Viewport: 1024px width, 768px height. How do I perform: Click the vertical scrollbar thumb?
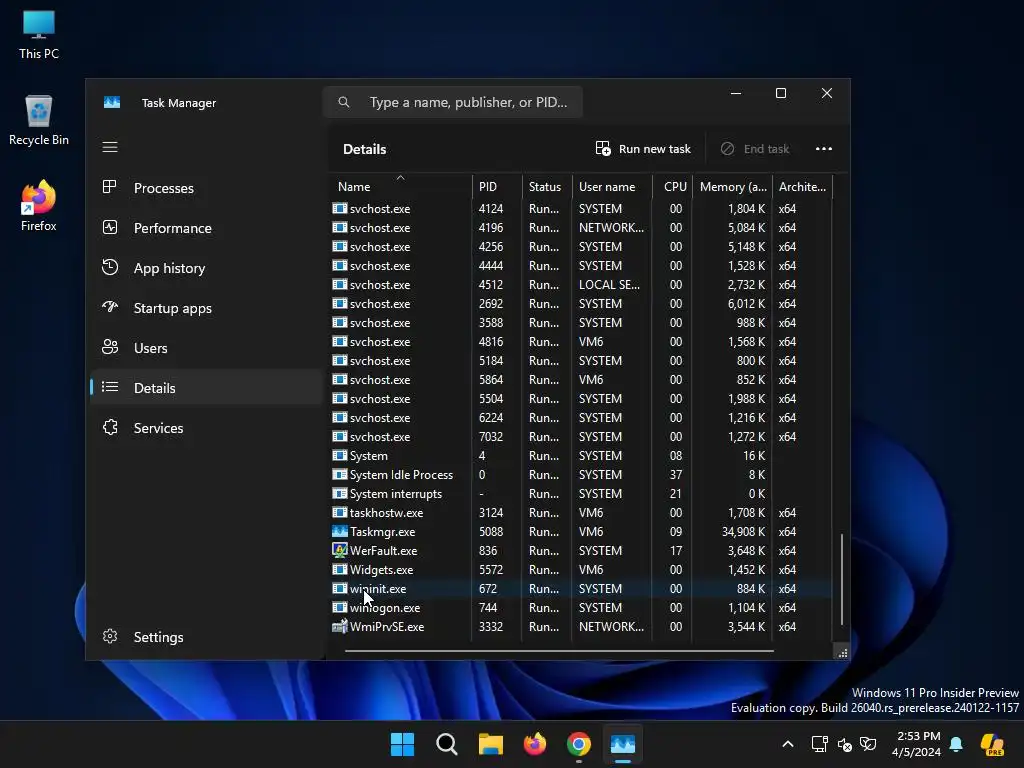click(842, 579)
